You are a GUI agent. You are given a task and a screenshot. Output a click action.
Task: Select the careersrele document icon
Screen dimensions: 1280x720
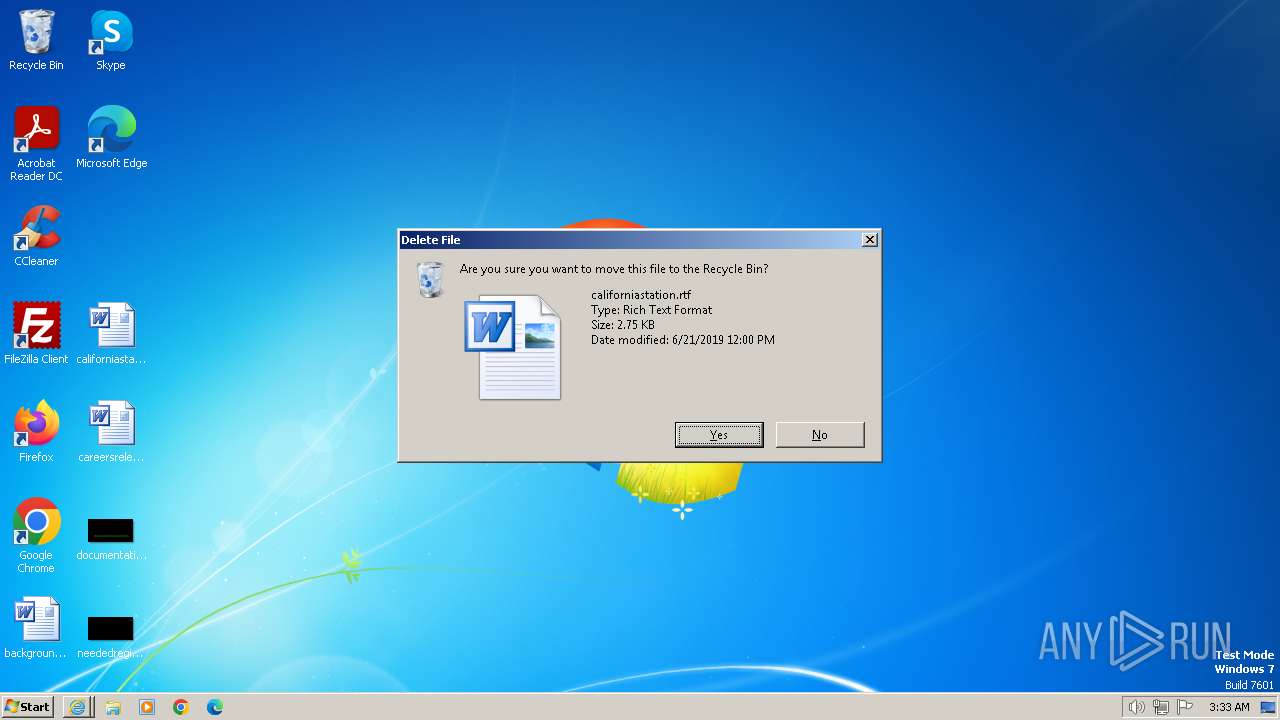111,432
